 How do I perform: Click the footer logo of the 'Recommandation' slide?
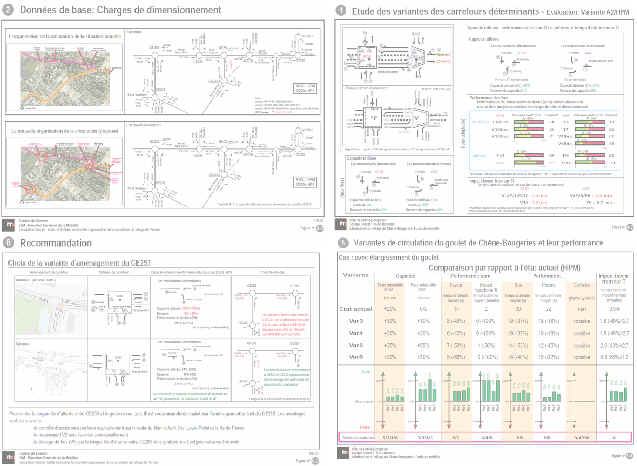click(8, 457)
